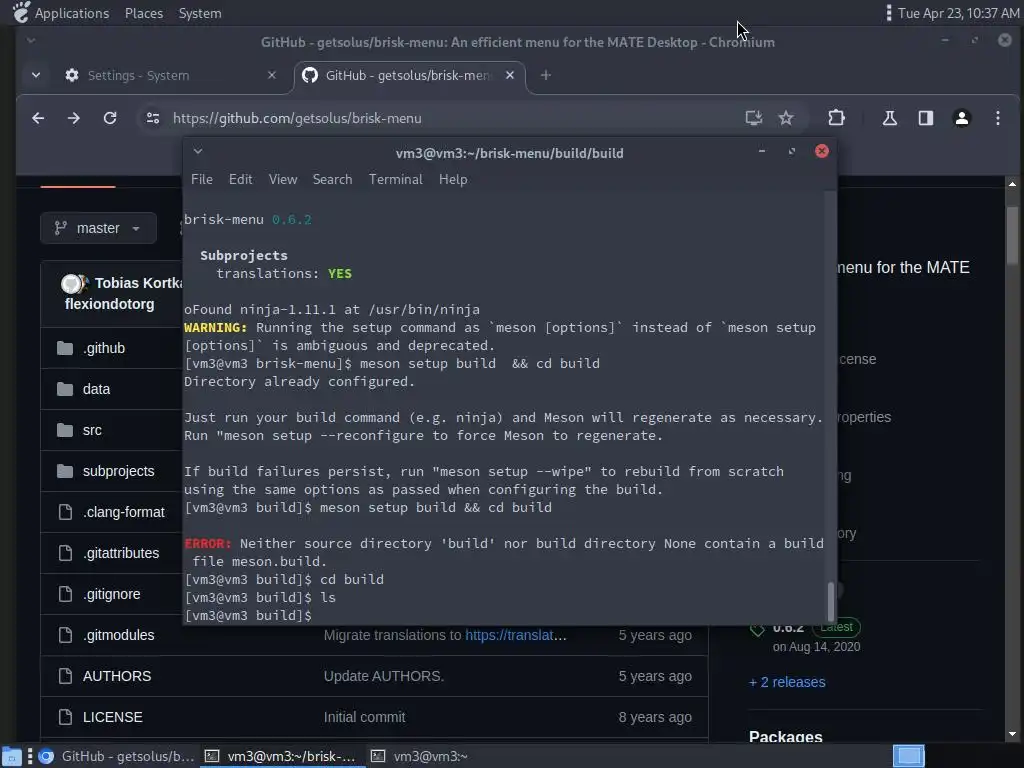Open the .clang-format file
This screenshot has width=1024, height=768.
pos(123,512)
